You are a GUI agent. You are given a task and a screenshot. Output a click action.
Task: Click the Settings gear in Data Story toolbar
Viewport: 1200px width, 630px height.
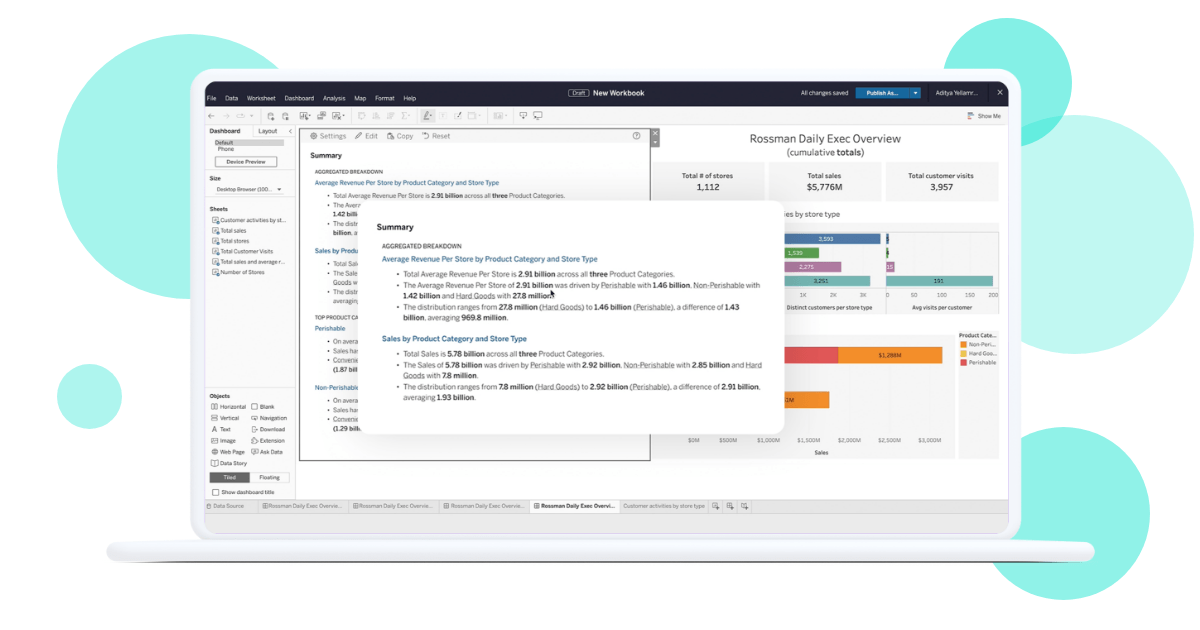coord(314,136)
